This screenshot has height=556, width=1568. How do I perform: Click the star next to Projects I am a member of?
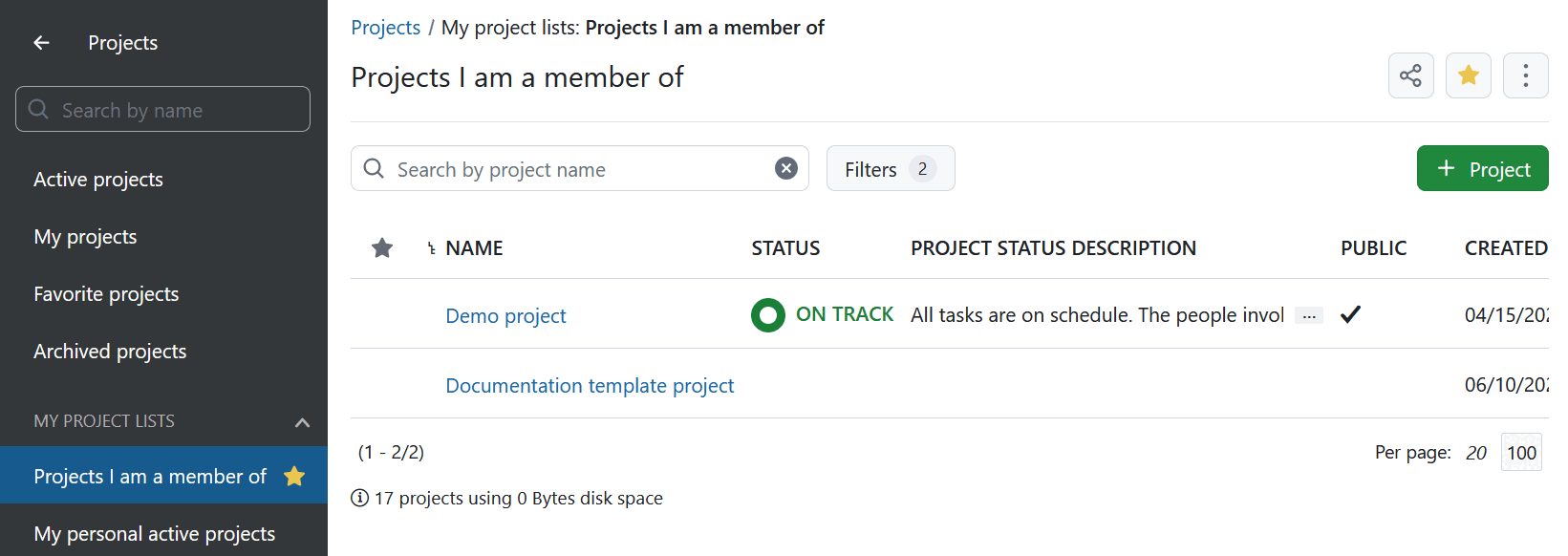(x=294, y=476)
